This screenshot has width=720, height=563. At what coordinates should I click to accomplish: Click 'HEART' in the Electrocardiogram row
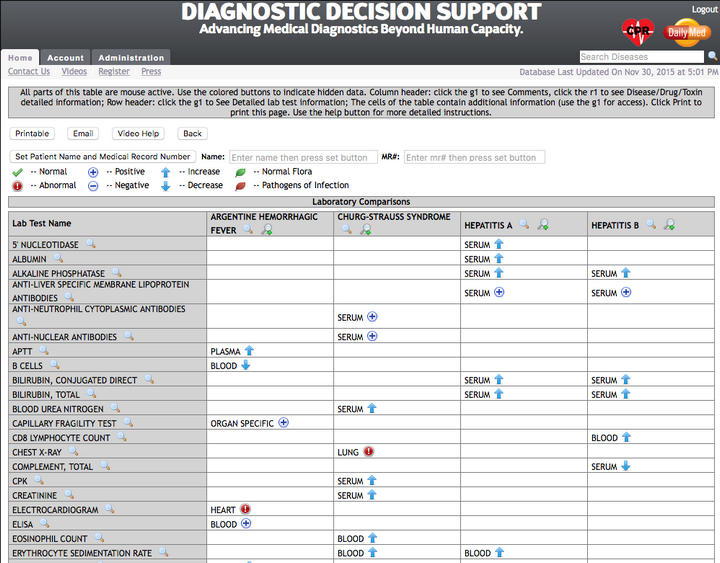tap(223, 510)
